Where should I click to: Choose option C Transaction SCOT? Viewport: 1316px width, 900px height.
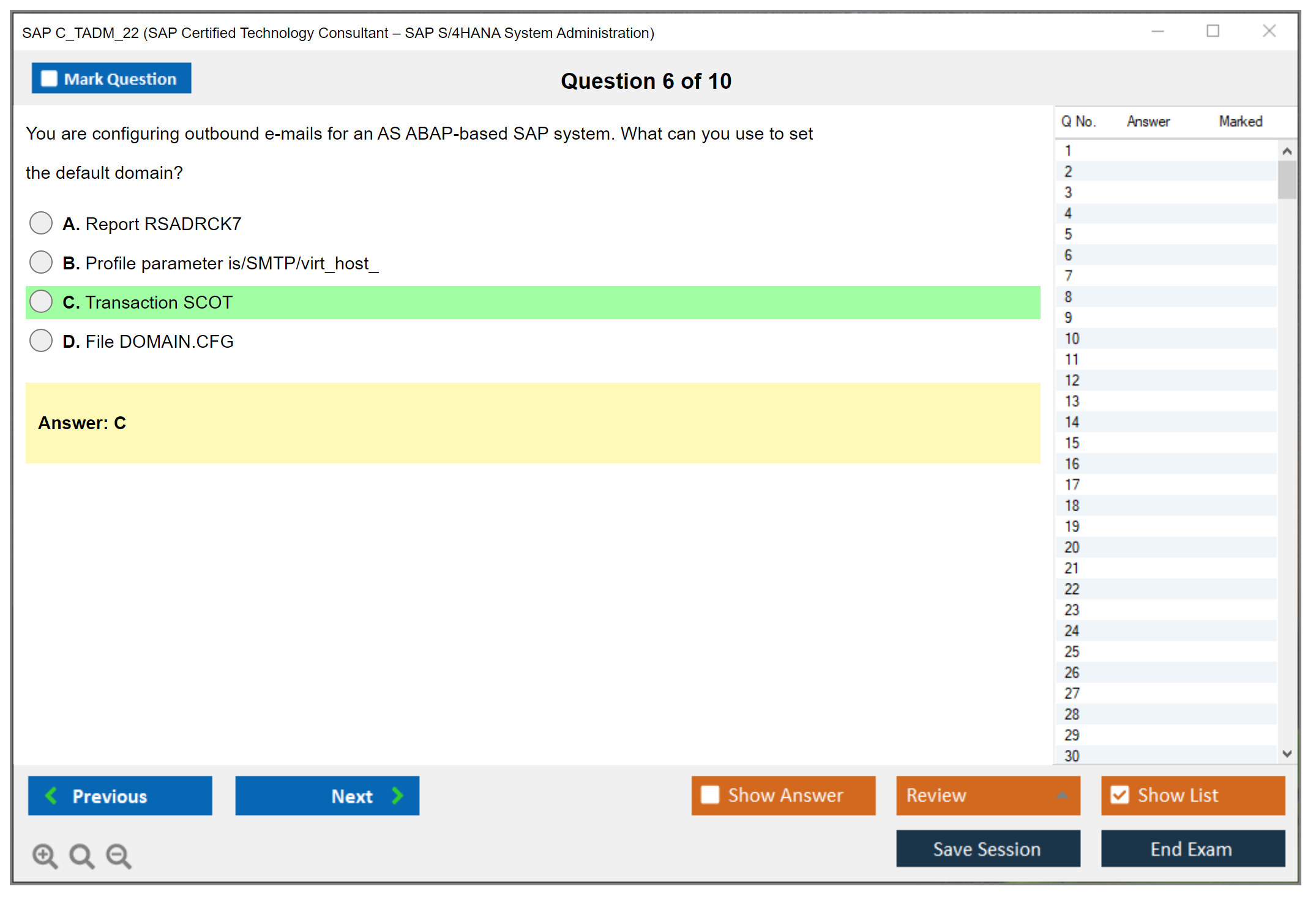(x=41, y=301)
